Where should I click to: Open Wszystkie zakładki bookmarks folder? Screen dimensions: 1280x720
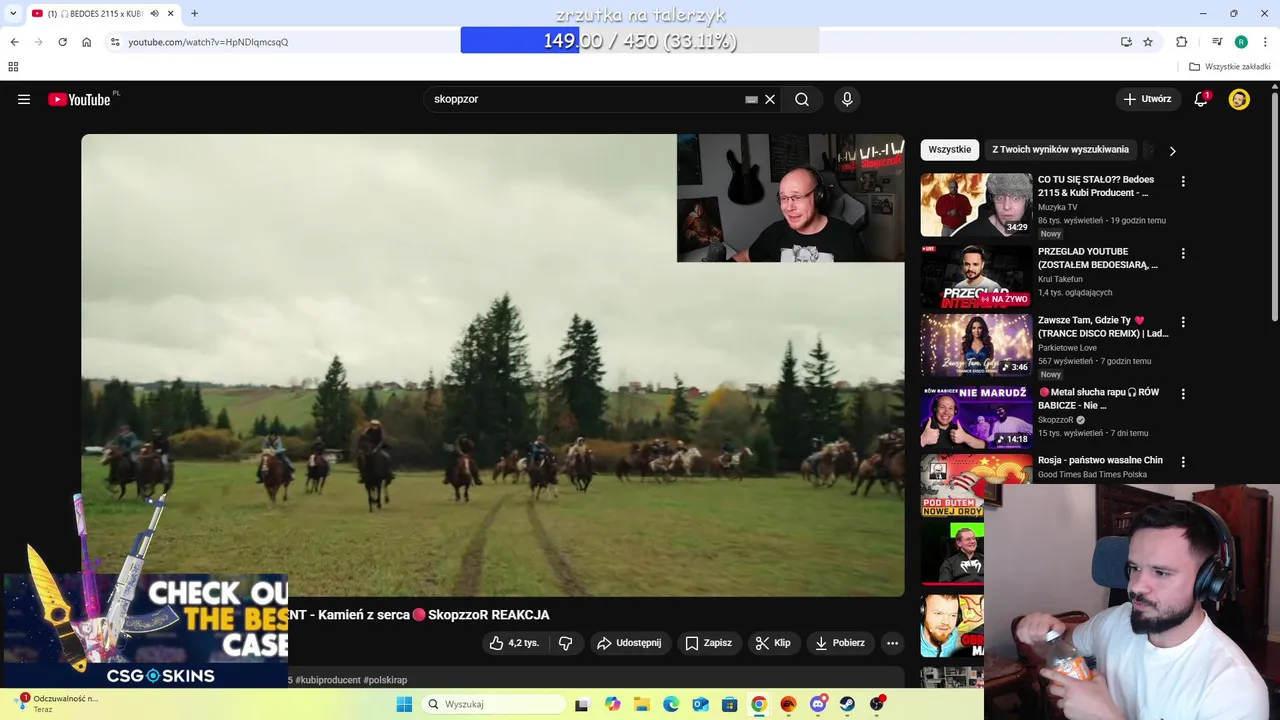tap(1230, 67)
